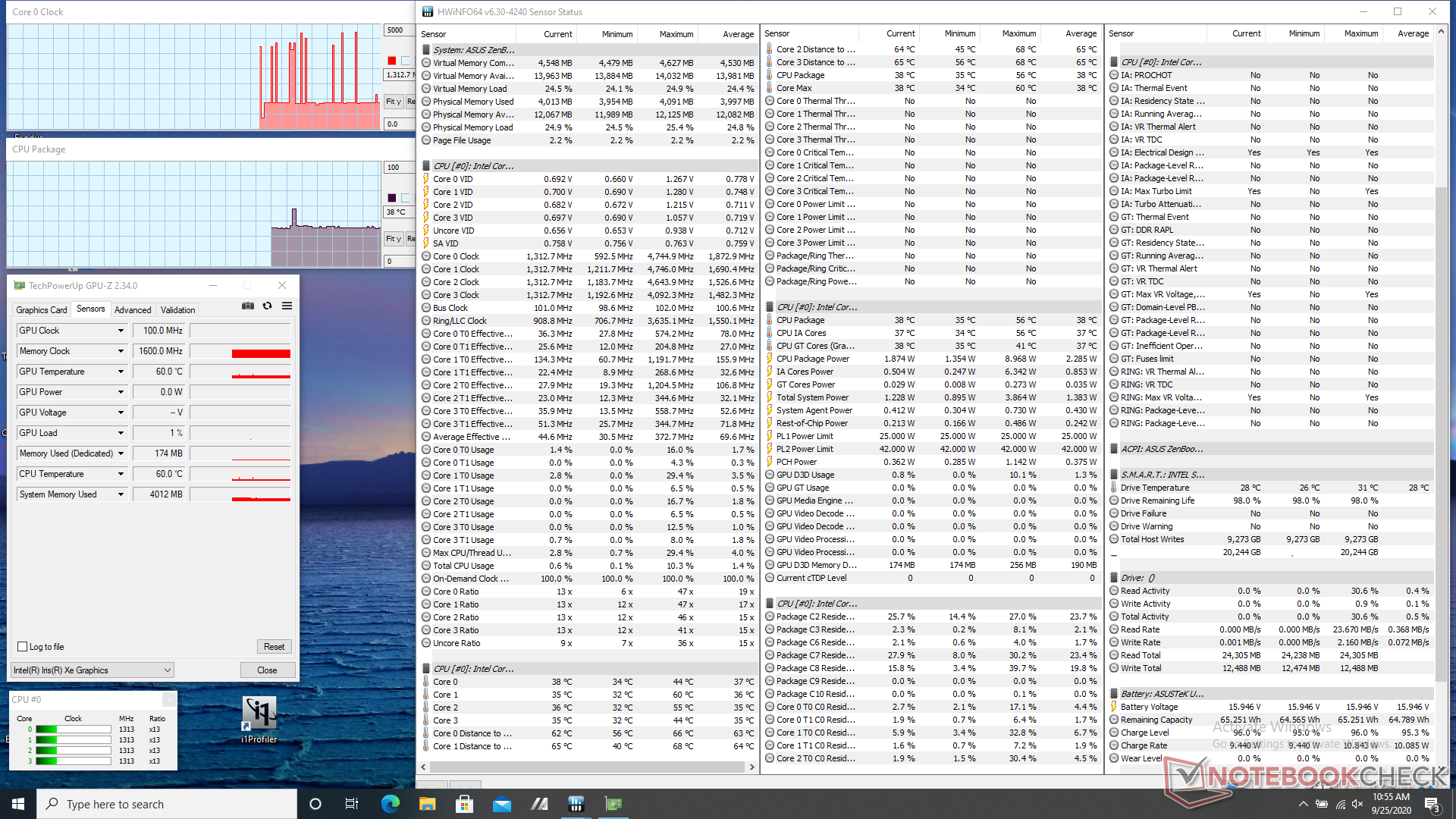Click the taskbar search box
1456x819 pixels.
[167, 804]
